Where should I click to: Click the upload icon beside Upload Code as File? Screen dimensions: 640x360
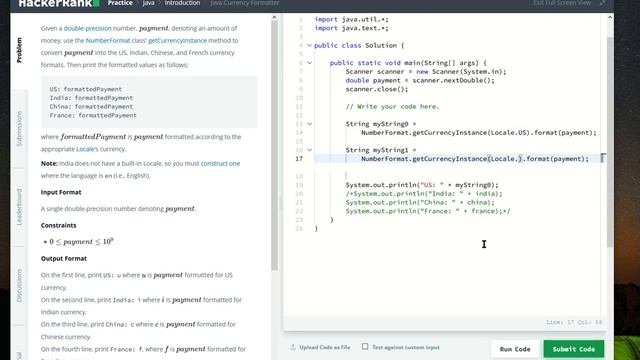[x=293, y=347]
